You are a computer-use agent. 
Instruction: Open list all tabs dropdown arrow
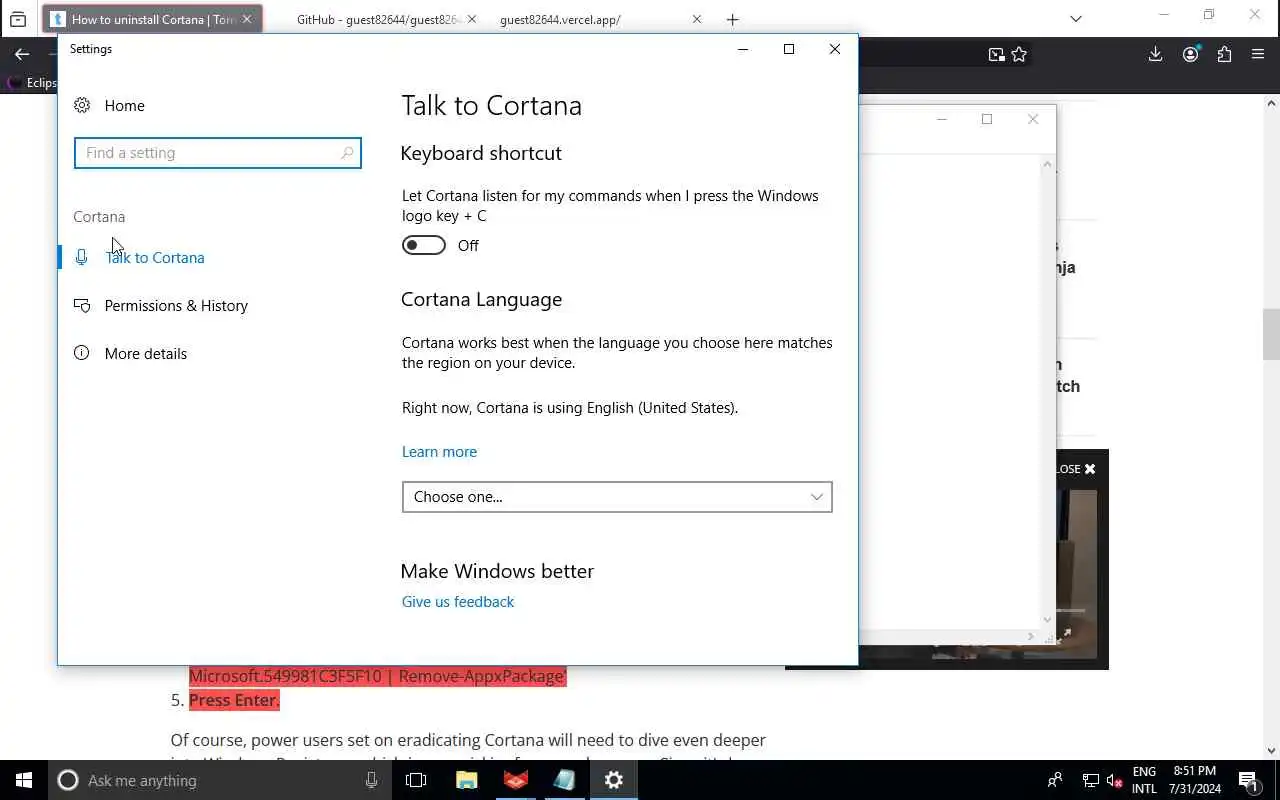(x=1076, y=18)
